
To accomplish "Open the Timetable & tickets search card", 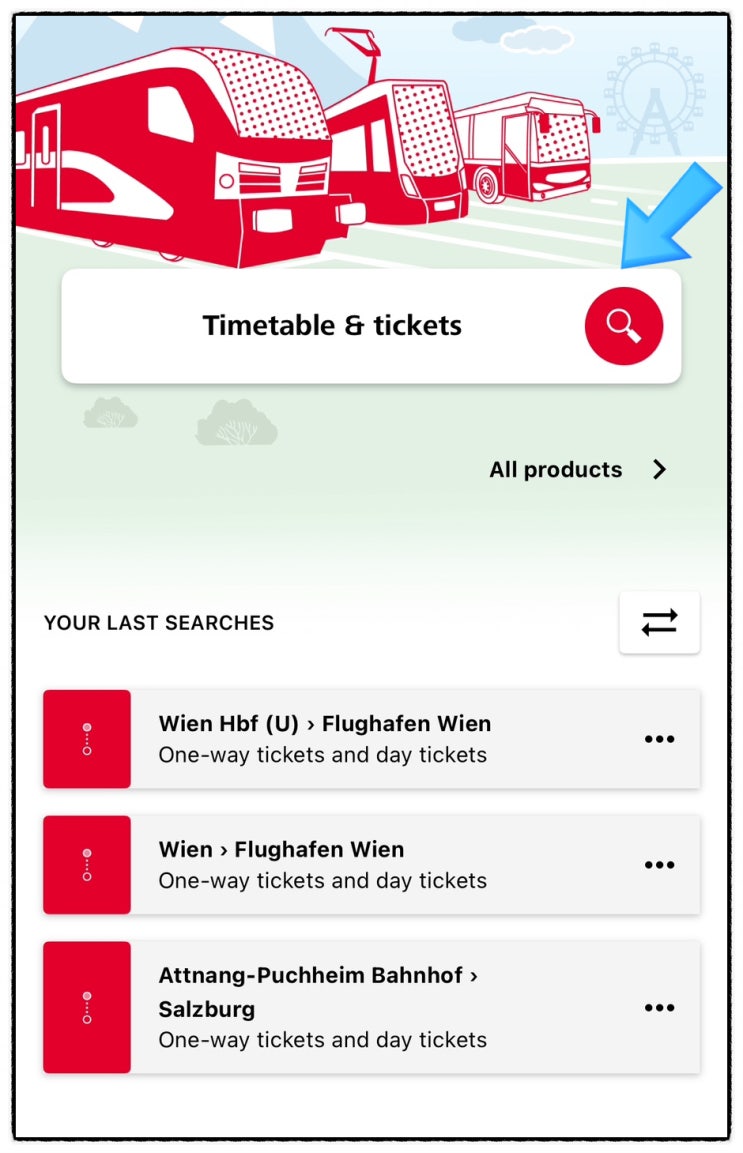I will [372, 326].
